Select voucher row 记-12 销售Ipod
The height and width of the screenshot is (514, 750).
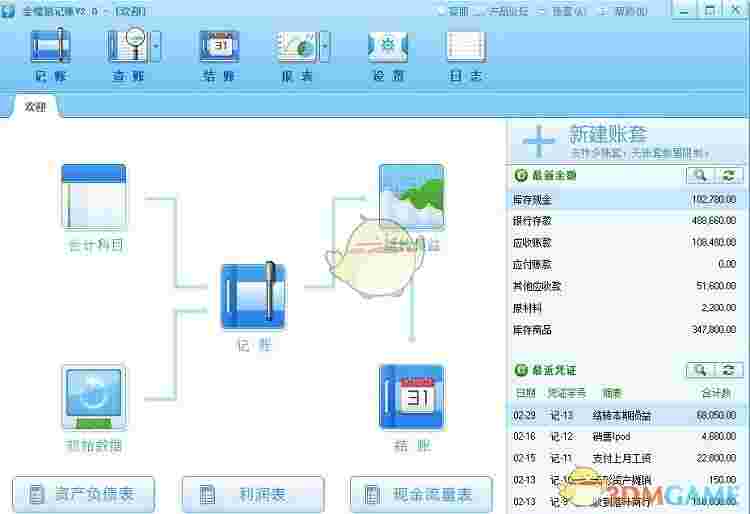[x=626, y=437]
